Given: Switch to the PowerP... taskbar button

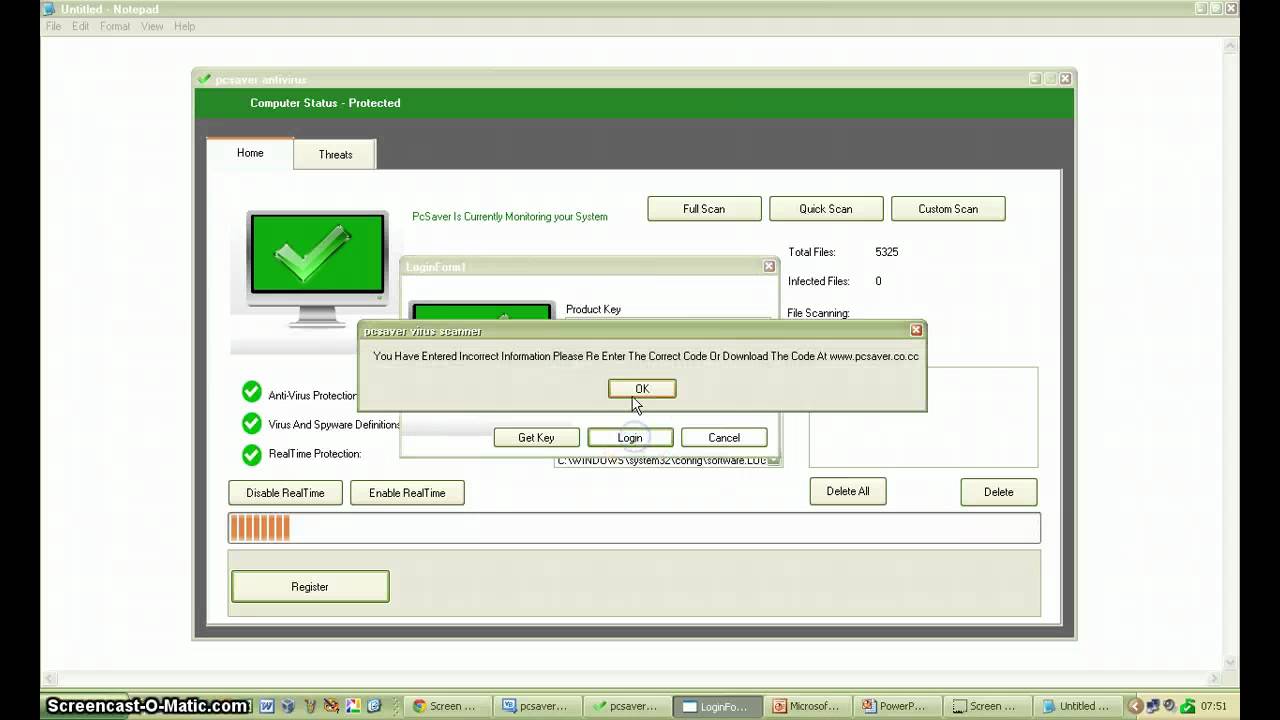Looking at the screenshot, I should (x=898, y=706).
